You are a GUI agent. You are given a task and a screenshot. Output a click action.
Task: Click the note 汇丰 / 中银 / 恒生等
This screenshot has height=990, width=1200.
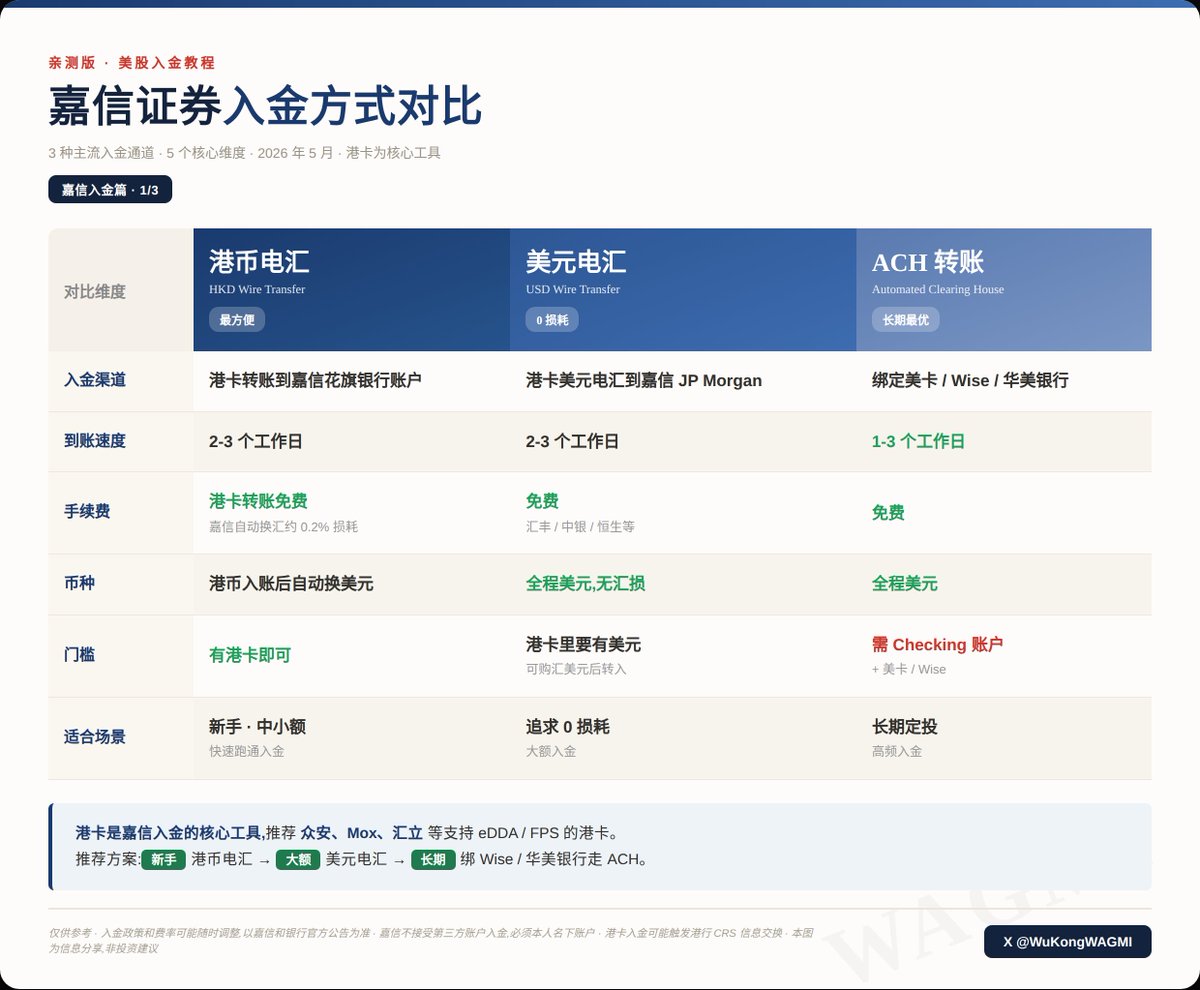[x=580, y=526]
